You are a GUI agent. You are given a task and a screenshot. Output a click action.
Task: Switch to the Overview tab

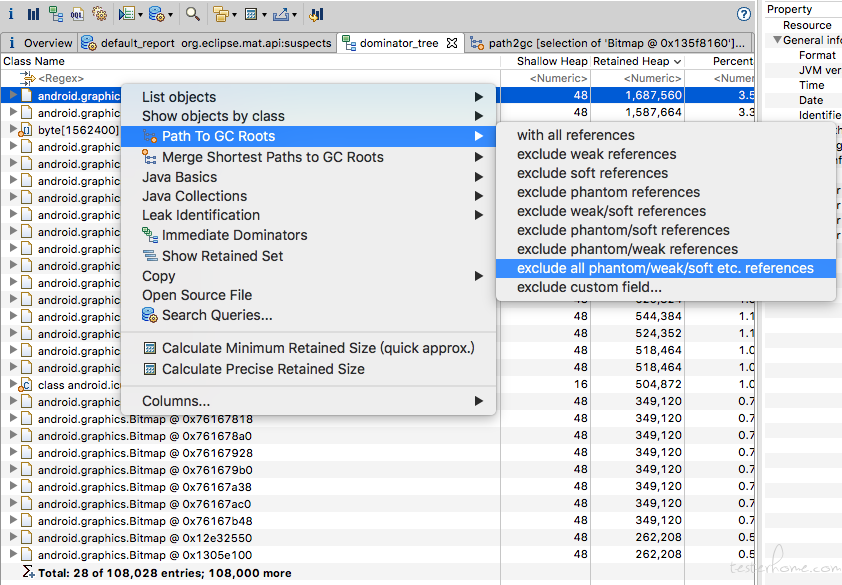(x=47, y=43)
